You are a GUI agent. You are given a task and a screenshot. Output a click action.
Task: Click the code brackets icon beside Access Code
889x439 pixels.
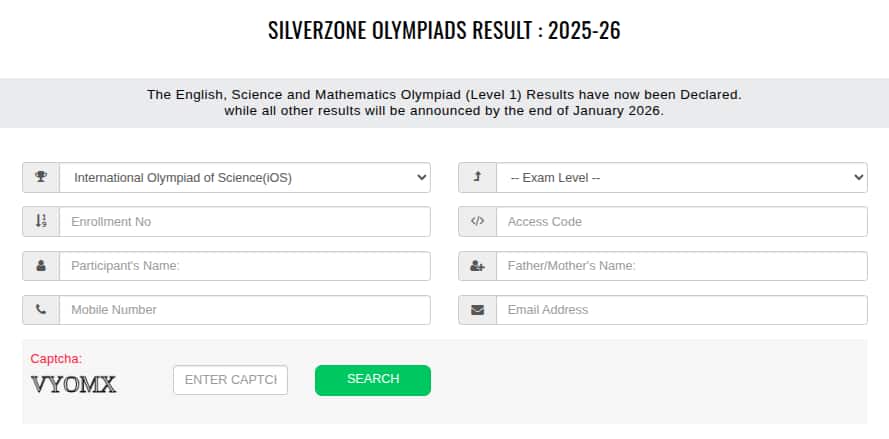point(477,222)
